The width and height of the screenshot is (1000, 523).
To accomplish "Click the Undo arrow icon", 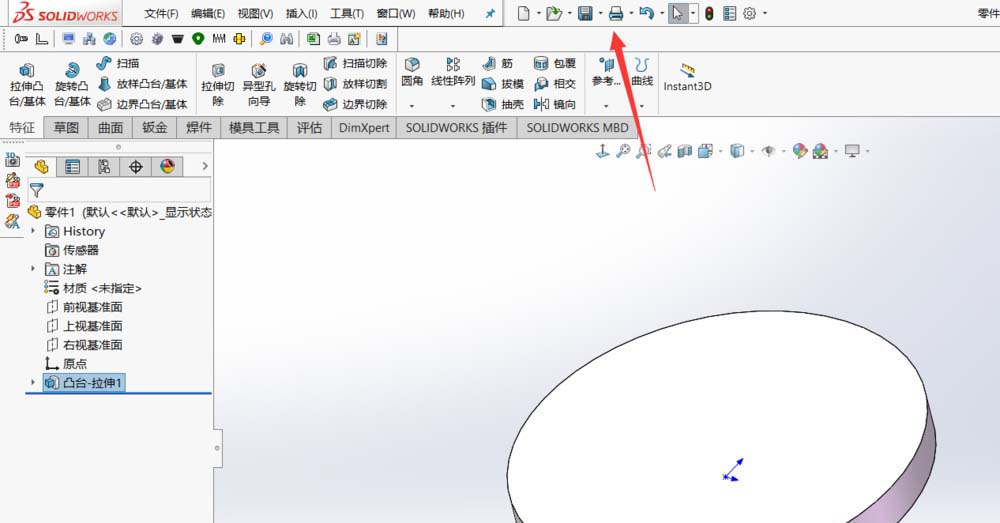I will coord(646,13).
